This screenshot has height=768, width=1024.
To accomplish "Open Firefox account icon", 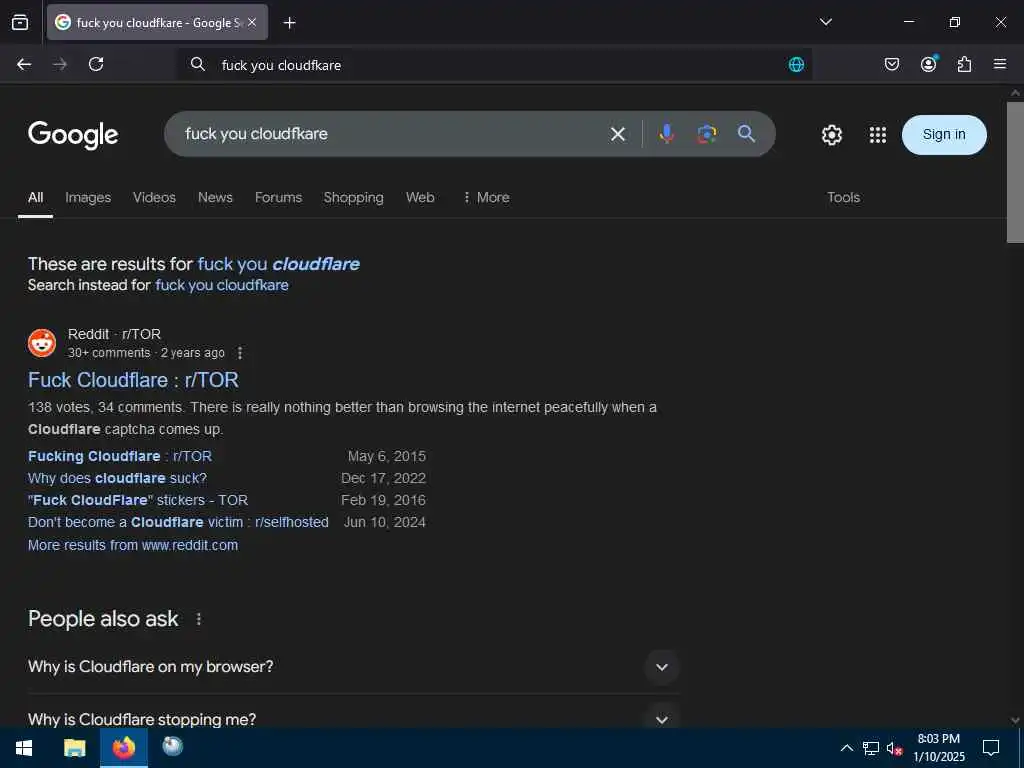I will (928, 64).
